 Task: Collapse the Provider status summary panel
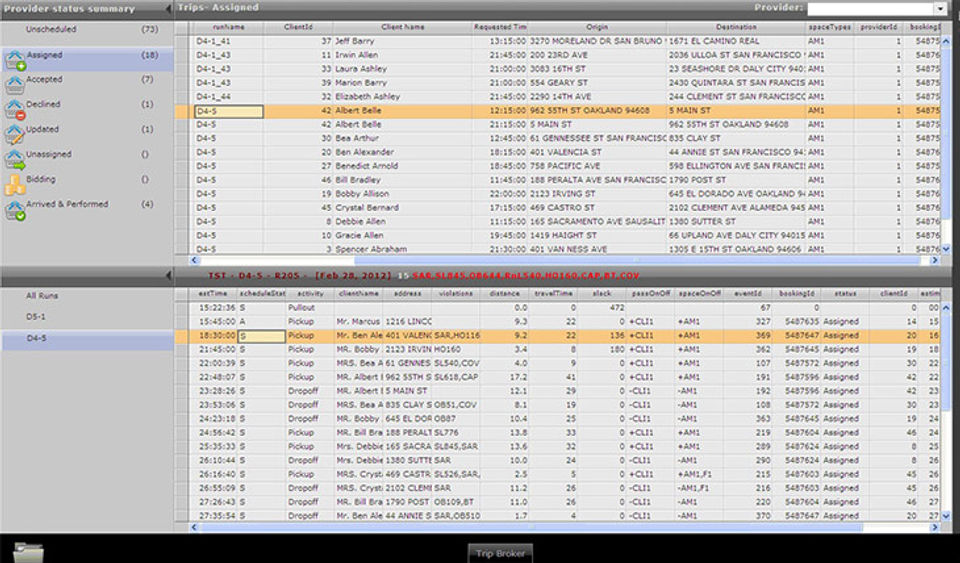tap(168, 9)
